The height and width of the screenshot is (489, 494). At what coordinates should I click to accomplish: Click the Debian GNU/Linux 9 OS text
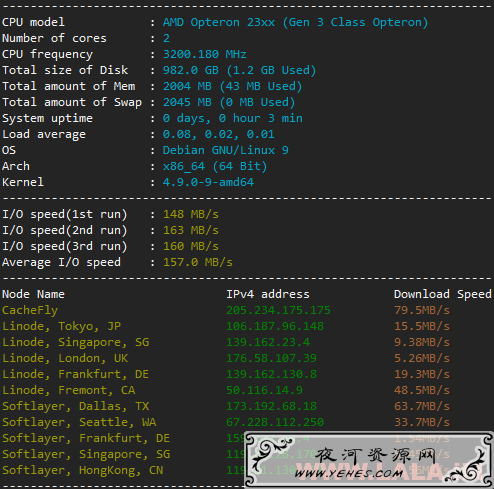pyautogui.click(x=226, y=150)
